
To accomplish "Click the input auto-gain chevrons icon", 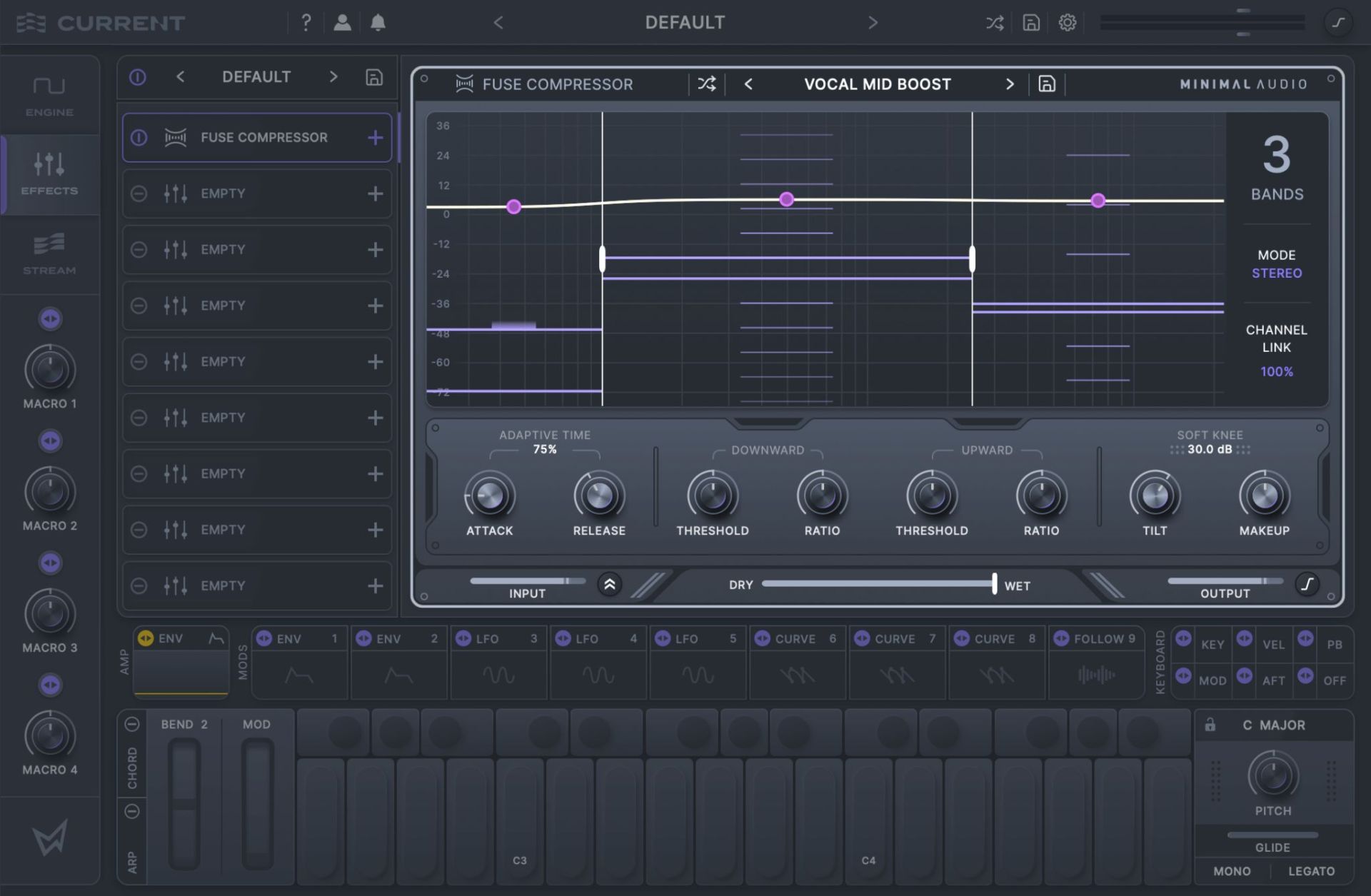I will click(x=610, y=585).
